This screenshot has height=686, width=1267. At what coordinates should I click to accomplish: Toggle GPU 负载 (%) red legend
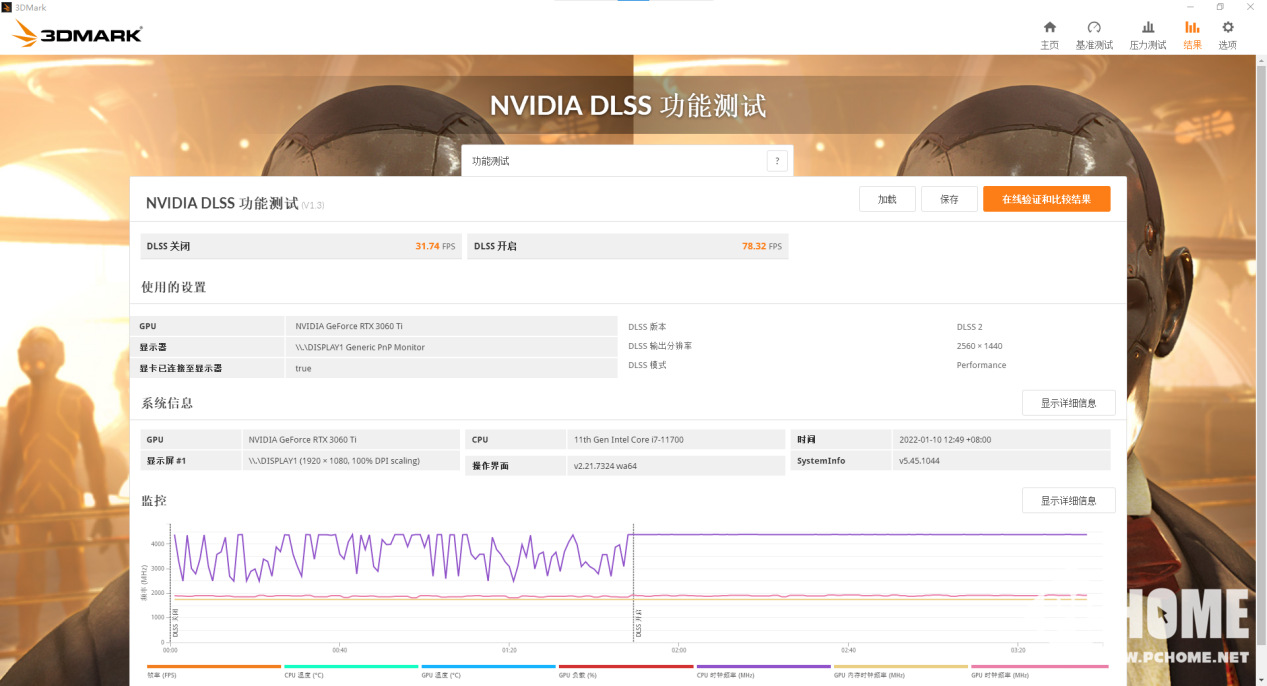[625, 671]
